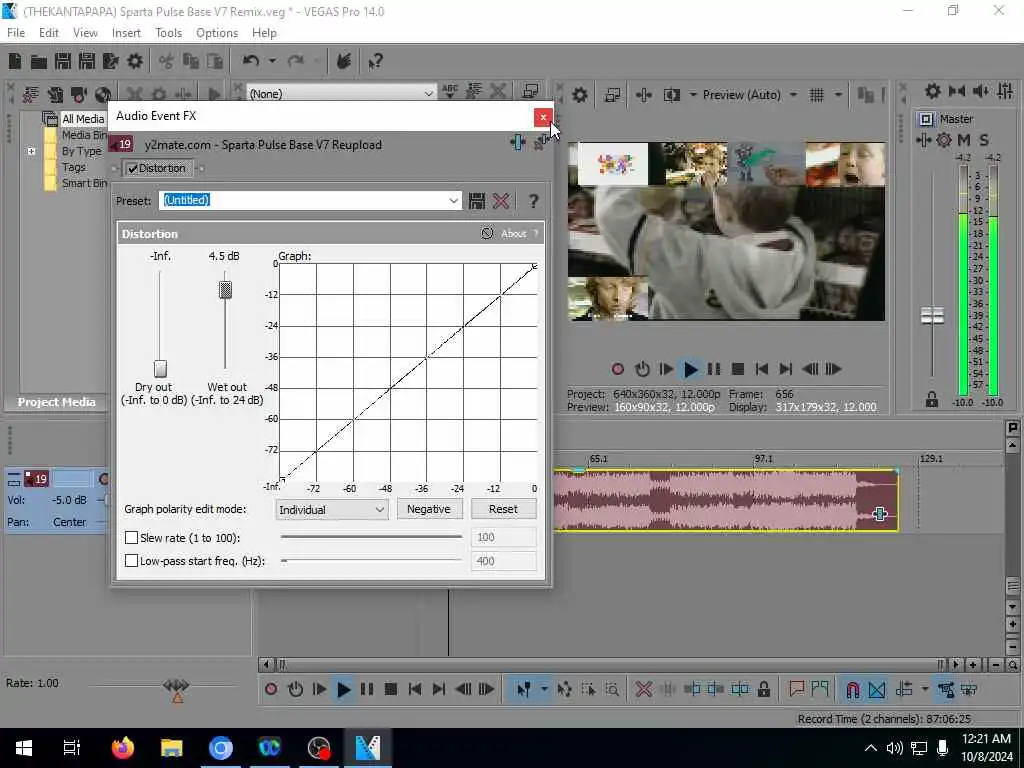Click the Undo arrow icon
Viewport: 1024px width, 768px height.
[250, 61]
